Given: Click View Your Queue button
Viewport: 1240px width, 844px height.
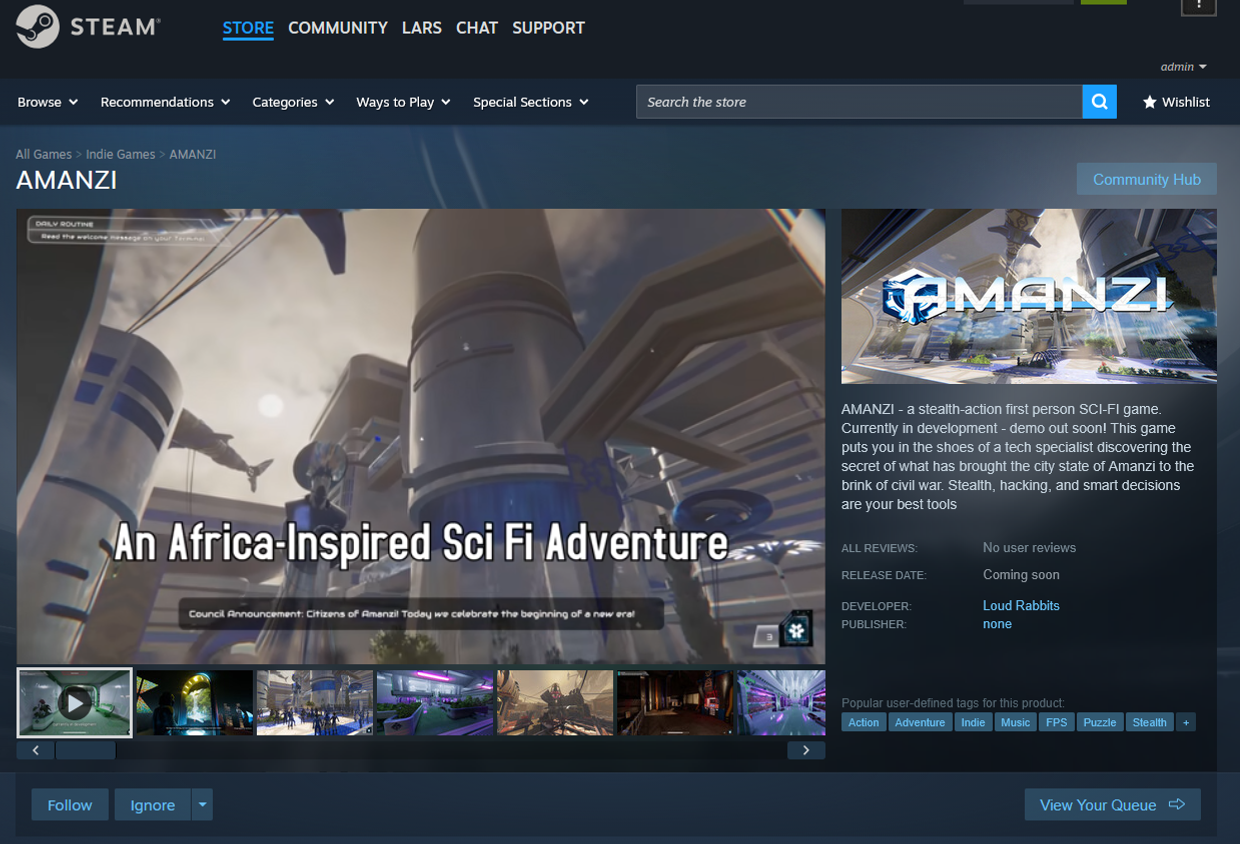Looking at the screenshot, I should (x=1112, y=805).
